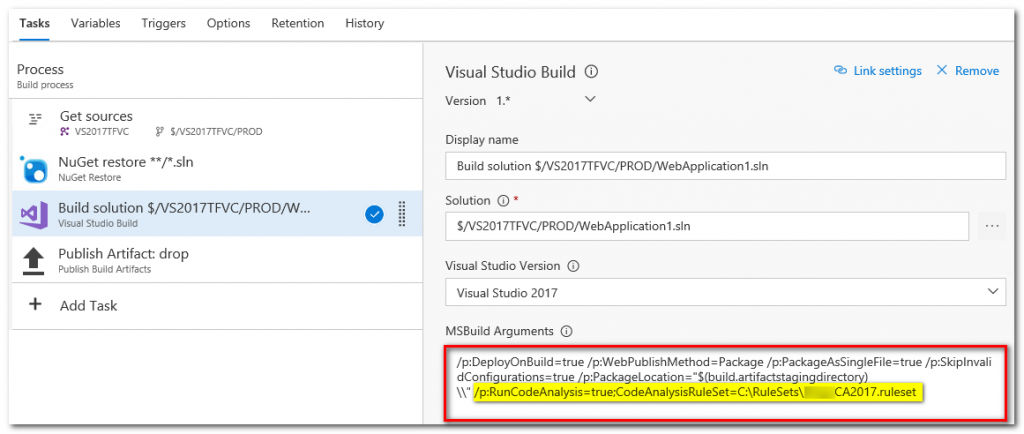This screenshot has width=1024, height=434.
Task: Click Add Task in the process list
Action: (x=86, y=305)
